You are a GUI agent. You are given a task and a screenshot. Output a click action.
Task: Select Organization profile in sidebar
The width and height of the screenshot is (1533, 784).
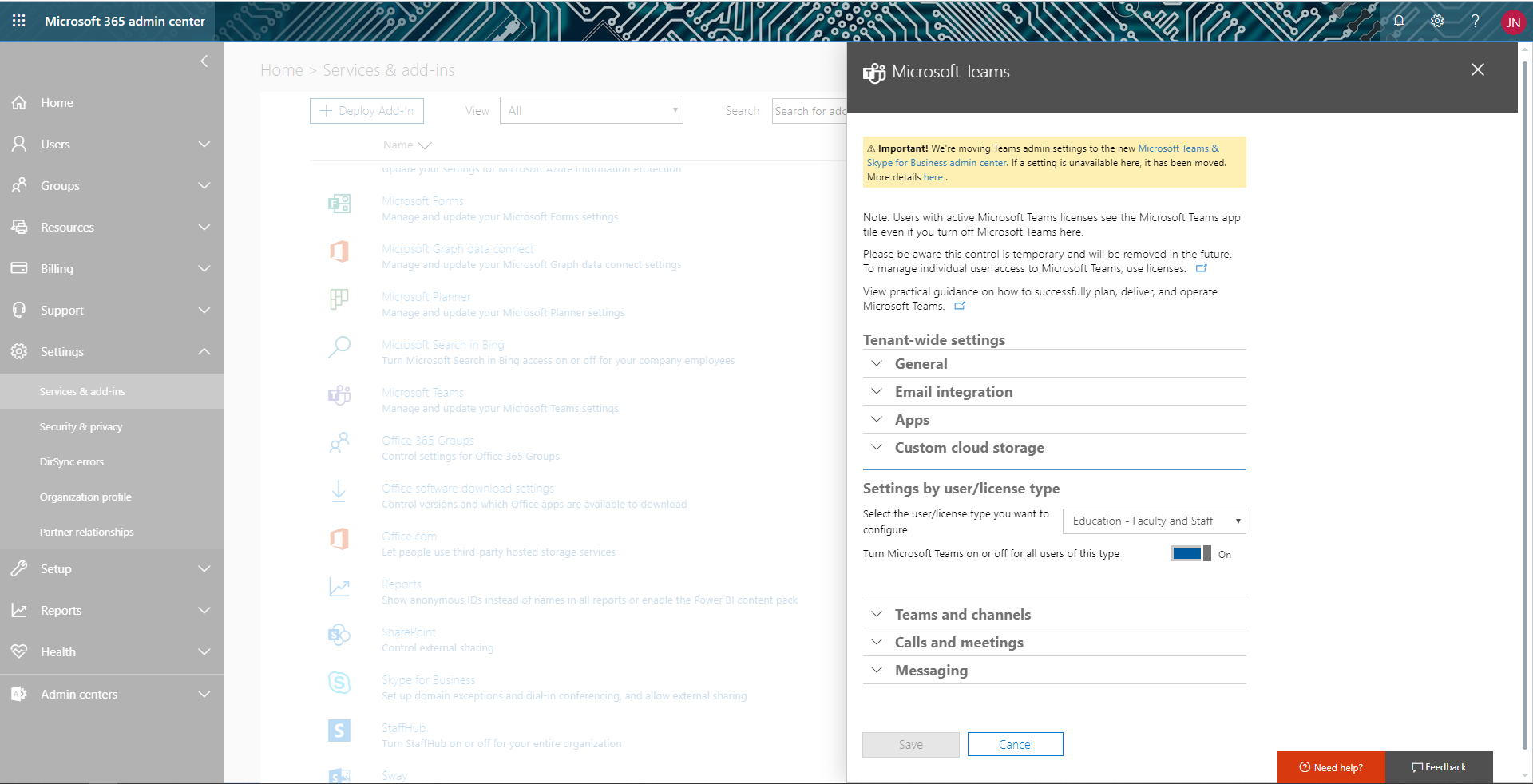point(112,497)
